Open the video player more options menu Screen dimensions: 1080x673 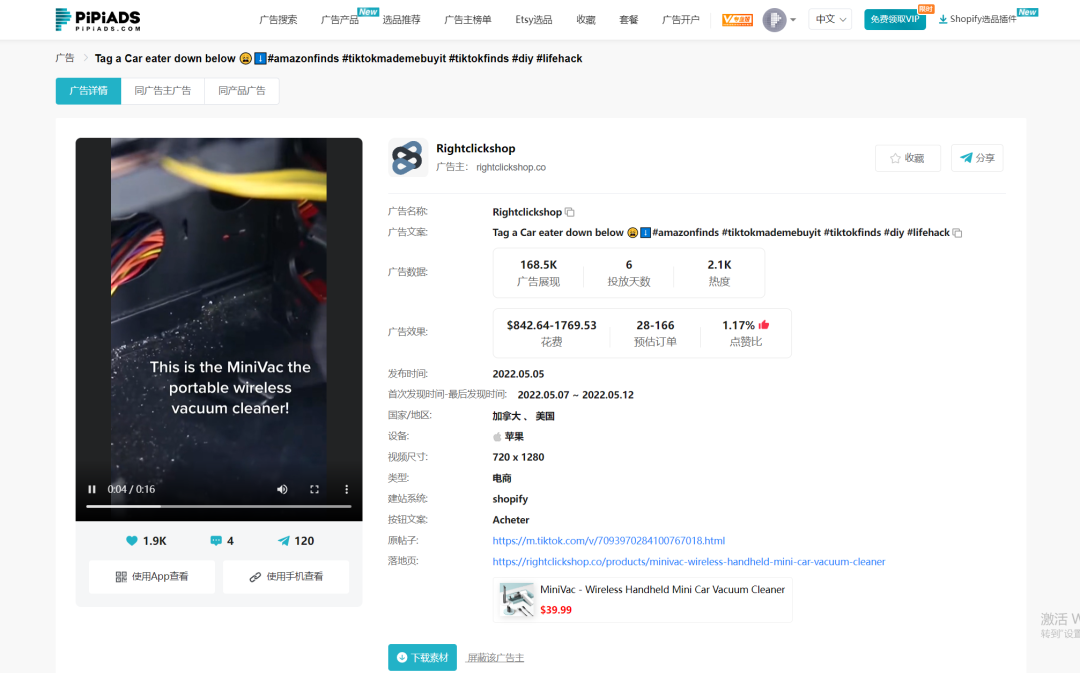click(x=346, y=489)
